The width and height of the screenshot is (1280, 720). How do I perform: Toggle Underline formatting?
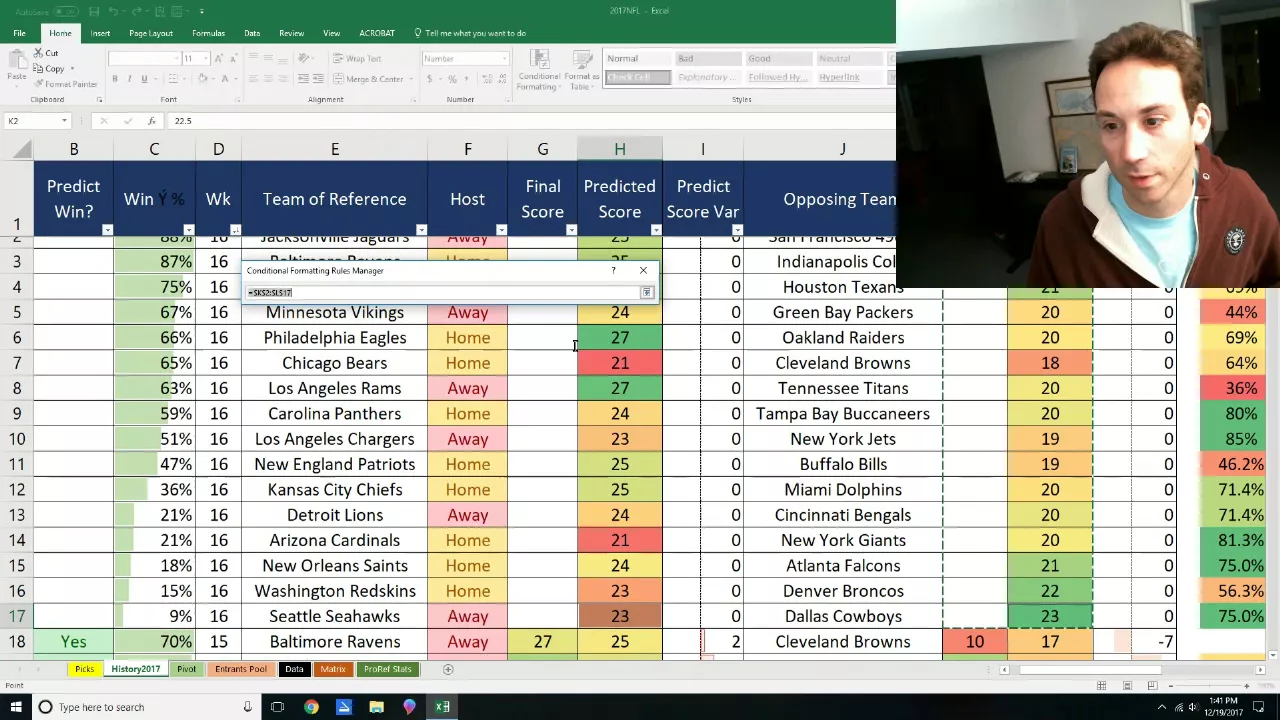click(144, 79)
